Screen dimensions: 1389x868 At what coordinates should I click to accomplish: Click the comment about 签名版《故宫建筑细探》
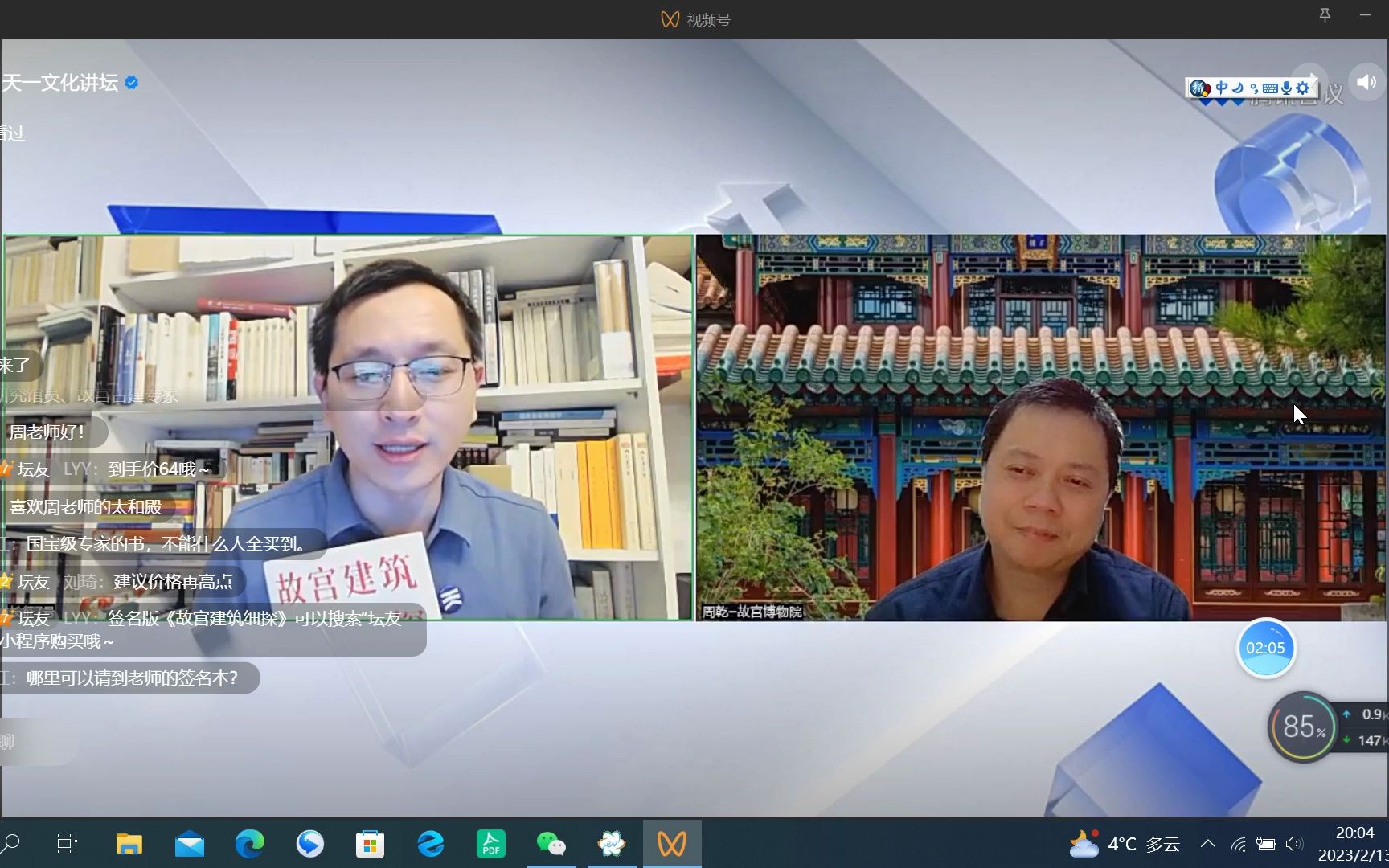211,629
